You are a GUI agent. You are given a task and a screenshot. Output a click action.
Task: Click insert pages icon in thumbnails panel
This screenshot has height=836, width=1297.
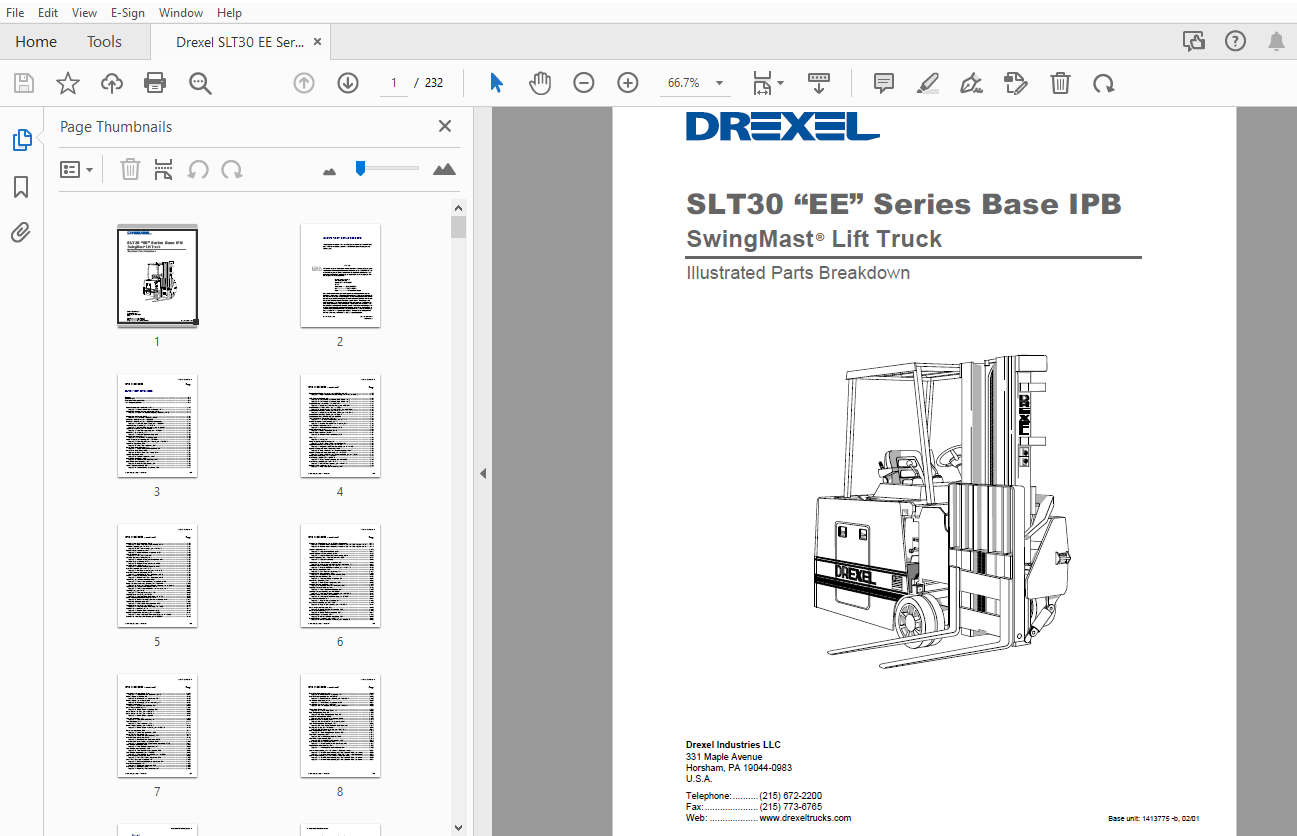pyautogui.click(x=163, y=169)
